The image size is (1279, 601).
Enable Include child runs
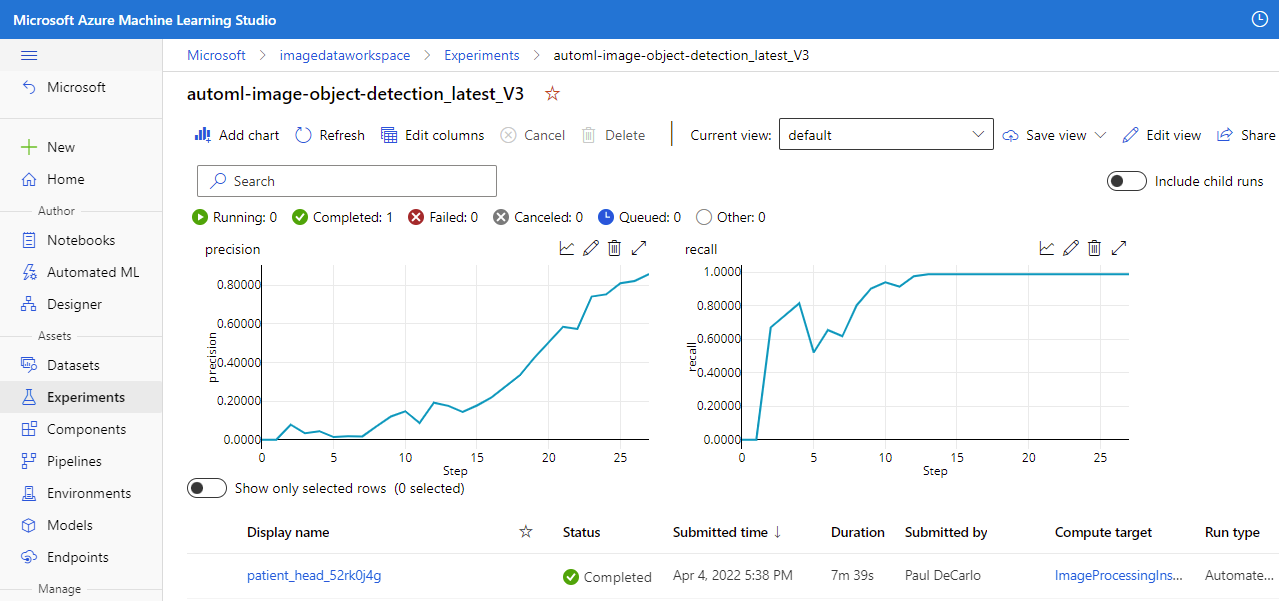coord(1126,181)
